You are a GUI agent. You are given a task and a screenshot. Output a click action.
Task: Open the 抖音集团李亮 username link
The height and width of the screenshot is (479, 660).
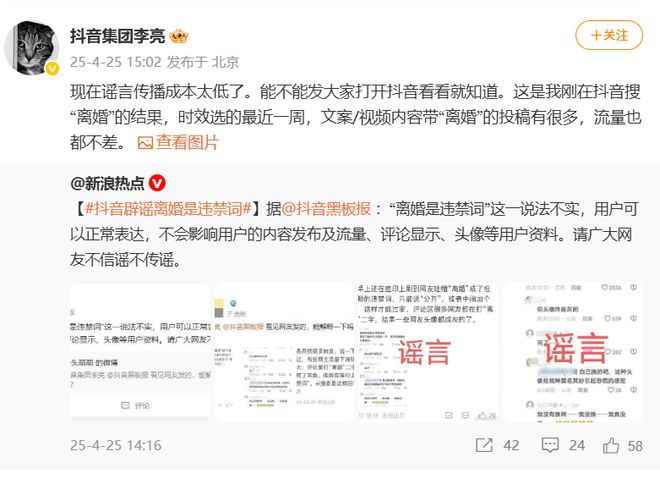117,36
